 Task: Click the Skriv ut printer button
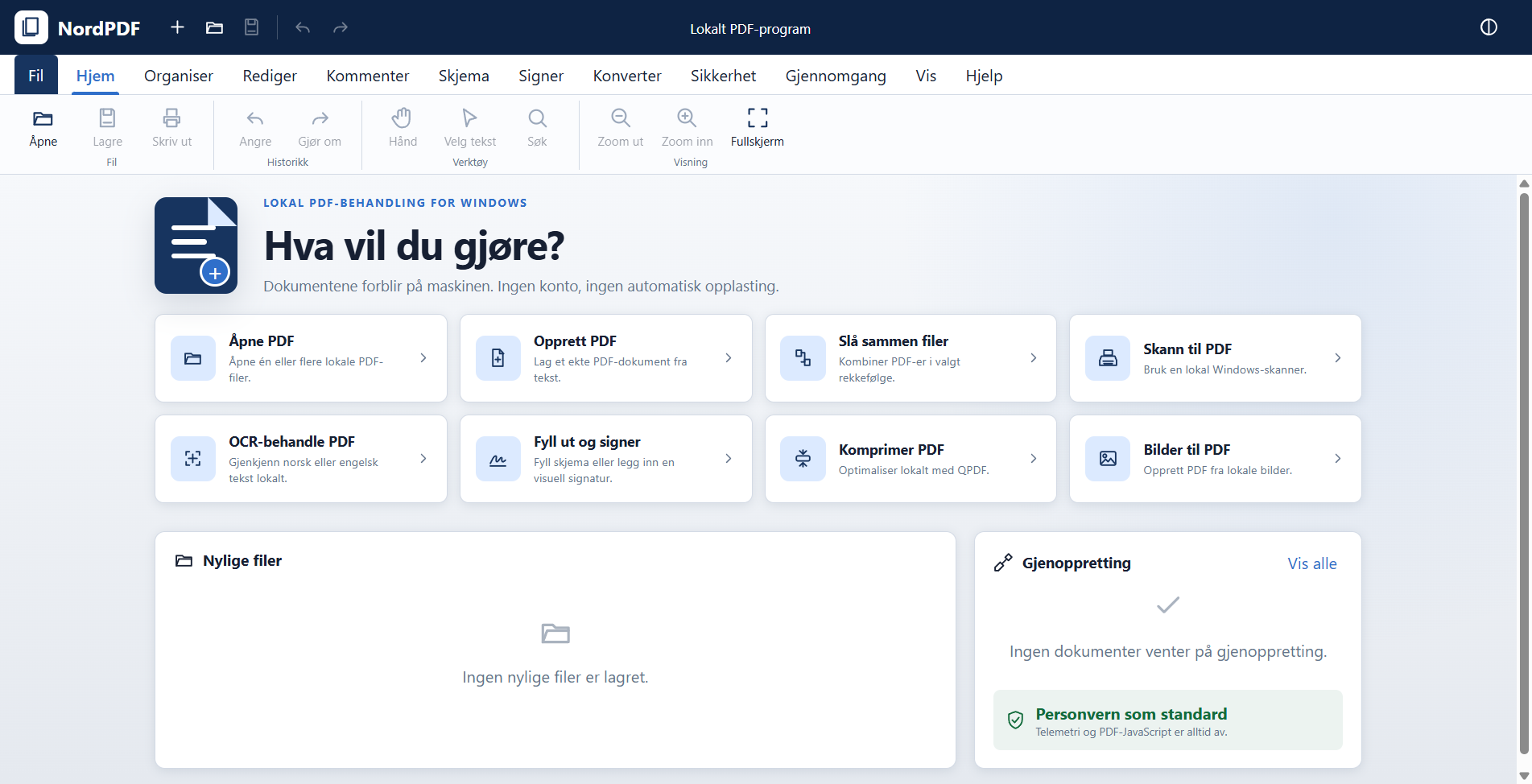click(171, 128)
